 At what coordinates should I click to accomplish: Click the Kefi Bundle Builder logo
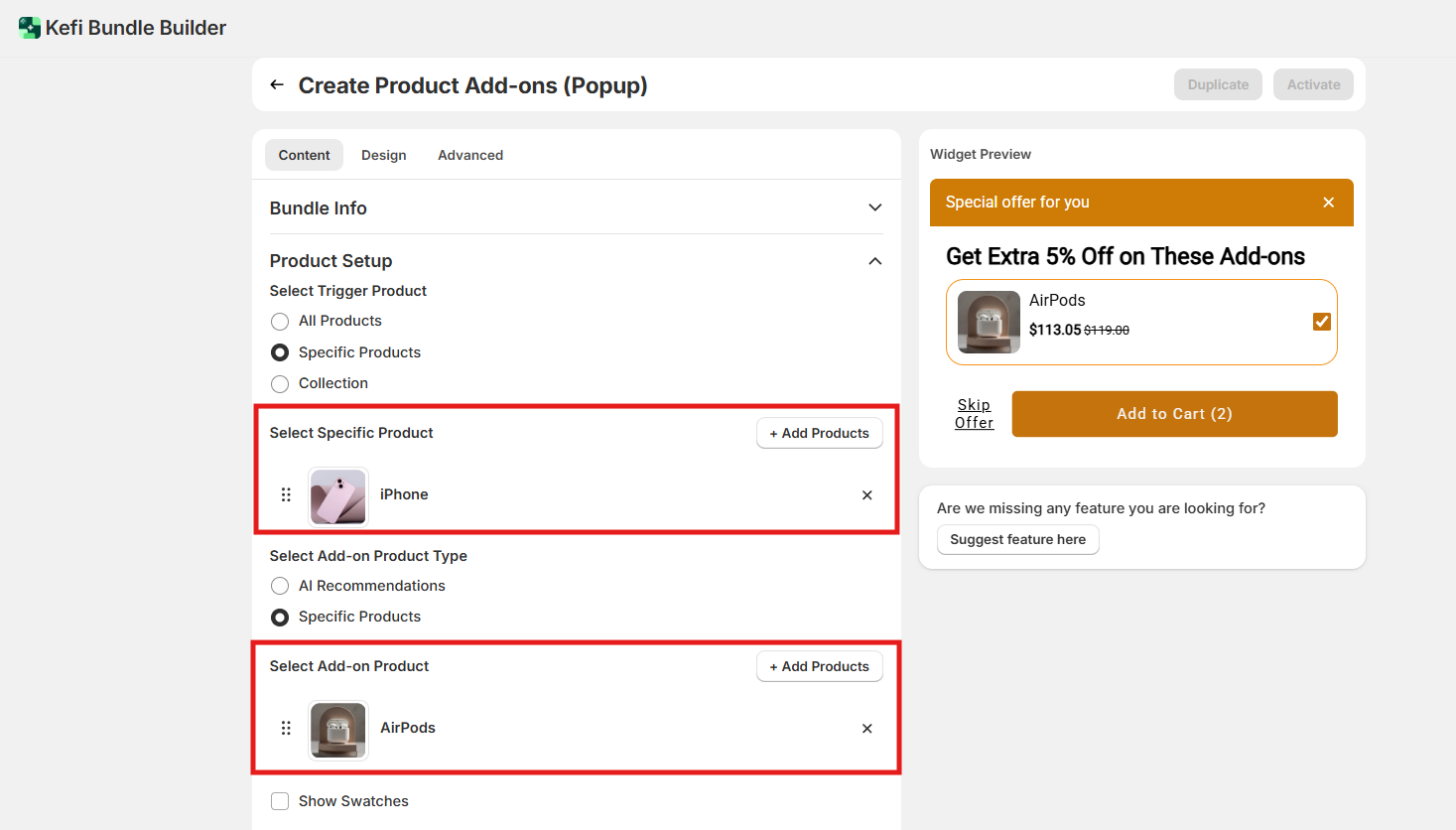pos(30,28)
